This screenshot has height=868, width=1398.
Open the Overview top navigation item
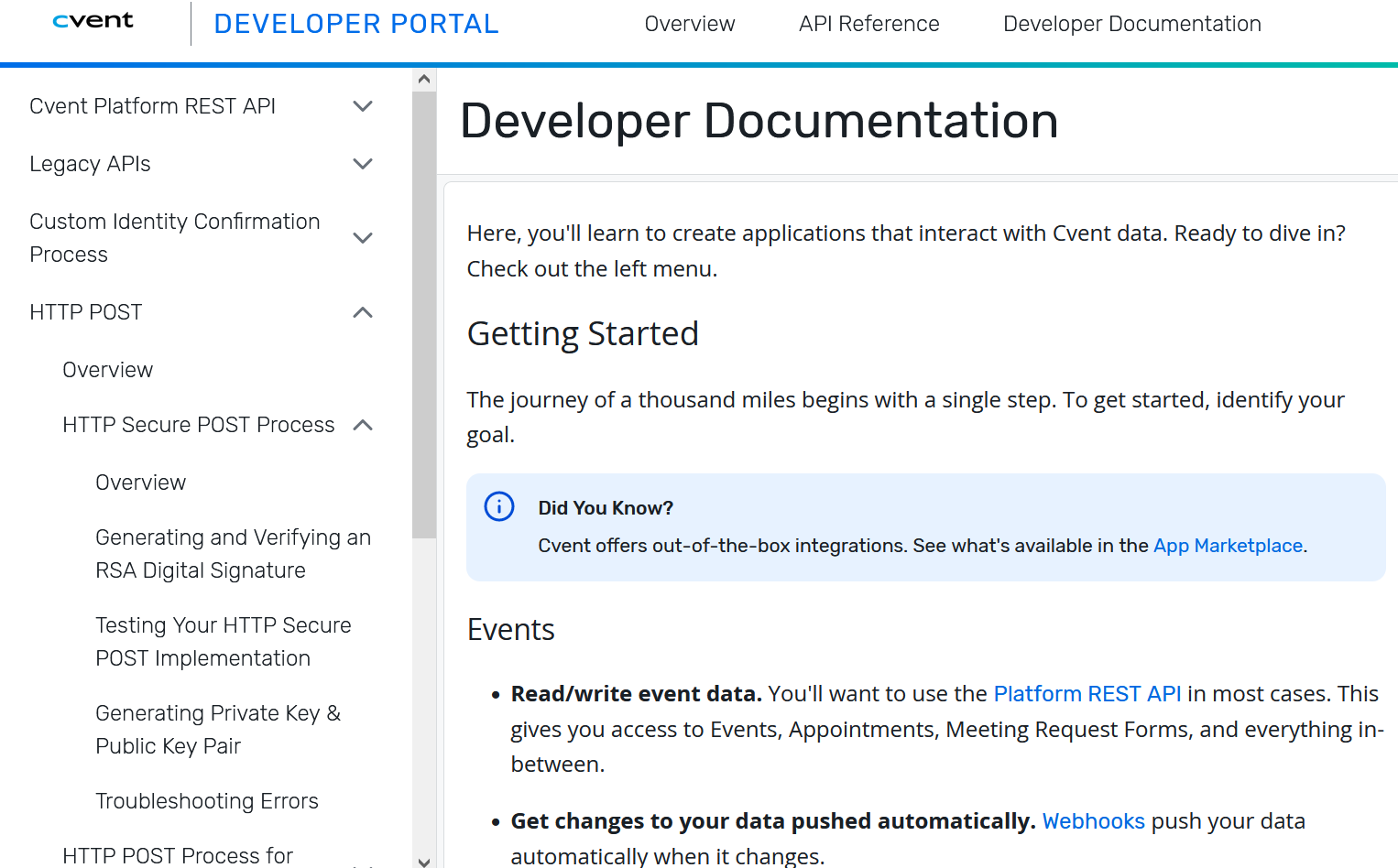coord(690,24)
